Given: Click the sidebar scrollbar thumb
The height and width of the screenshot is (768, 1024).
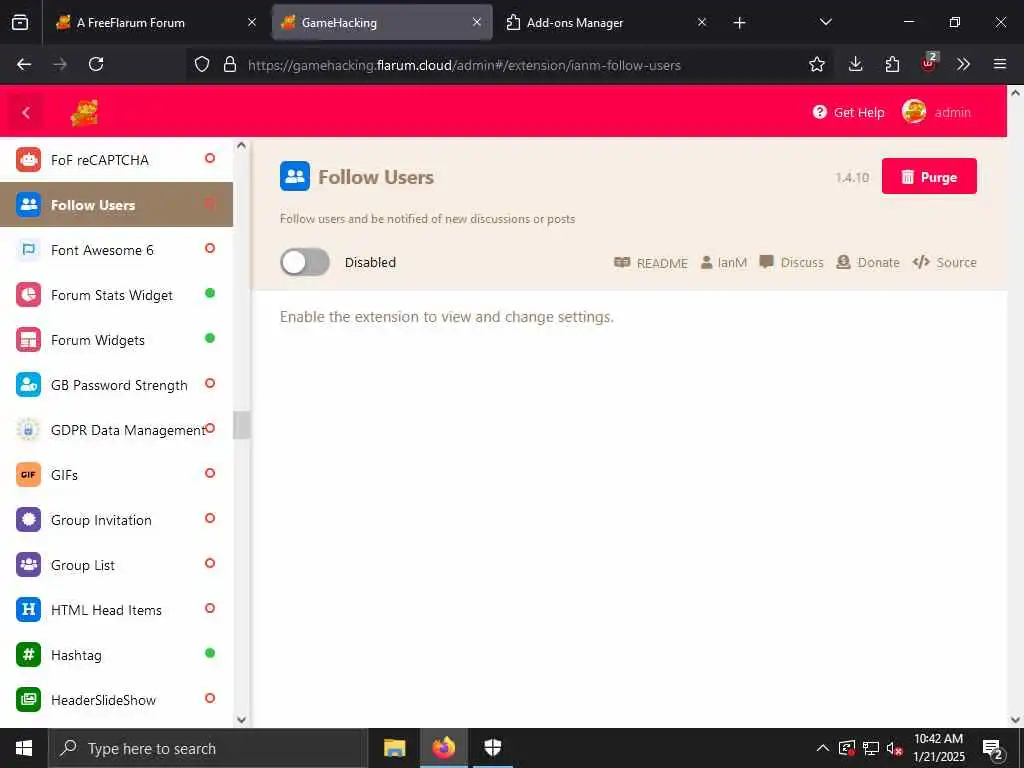Looking at the screenshot, I should (x=241, y=425).
